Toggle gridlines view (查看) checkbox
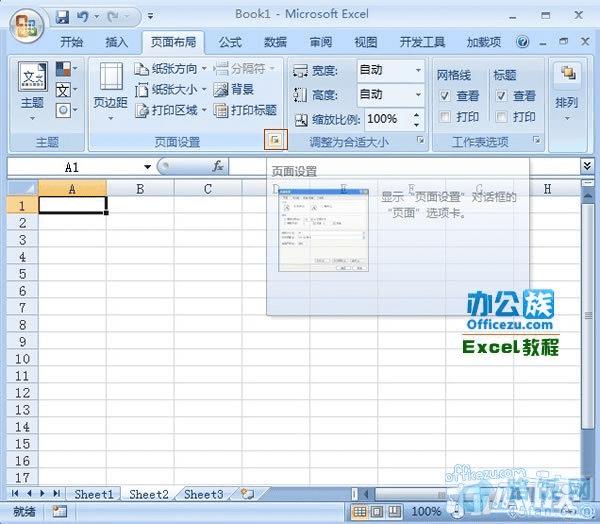The width and height of the screenshot is (600, 524). [445, 95]
